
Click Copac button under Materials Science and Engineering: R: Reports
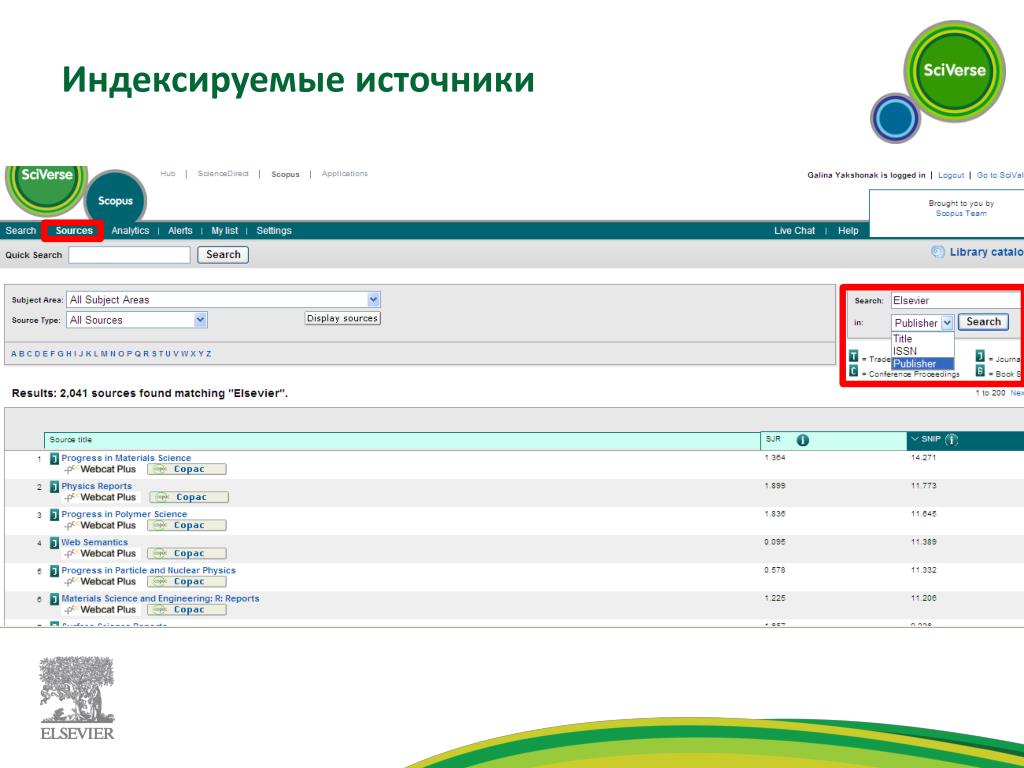pyautogui.click(x=187, y=609)
